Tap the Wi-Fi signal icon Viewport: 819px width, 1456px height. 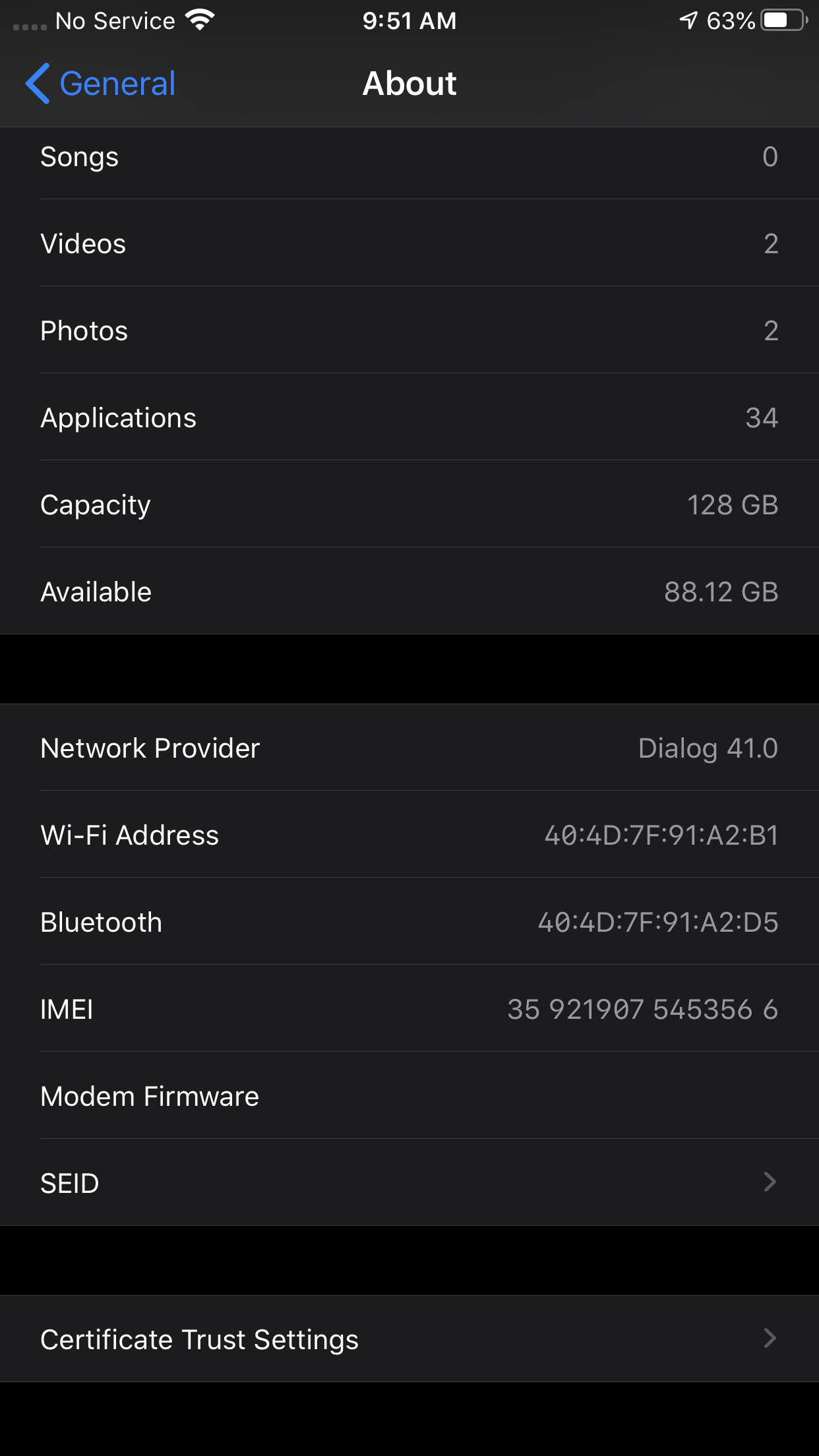click(x=200, y=20)
